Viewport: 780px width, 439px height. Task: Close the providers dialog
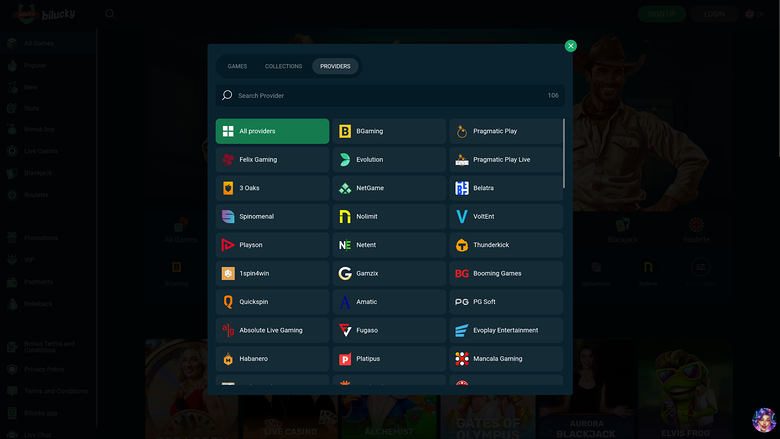coord(571,46)
